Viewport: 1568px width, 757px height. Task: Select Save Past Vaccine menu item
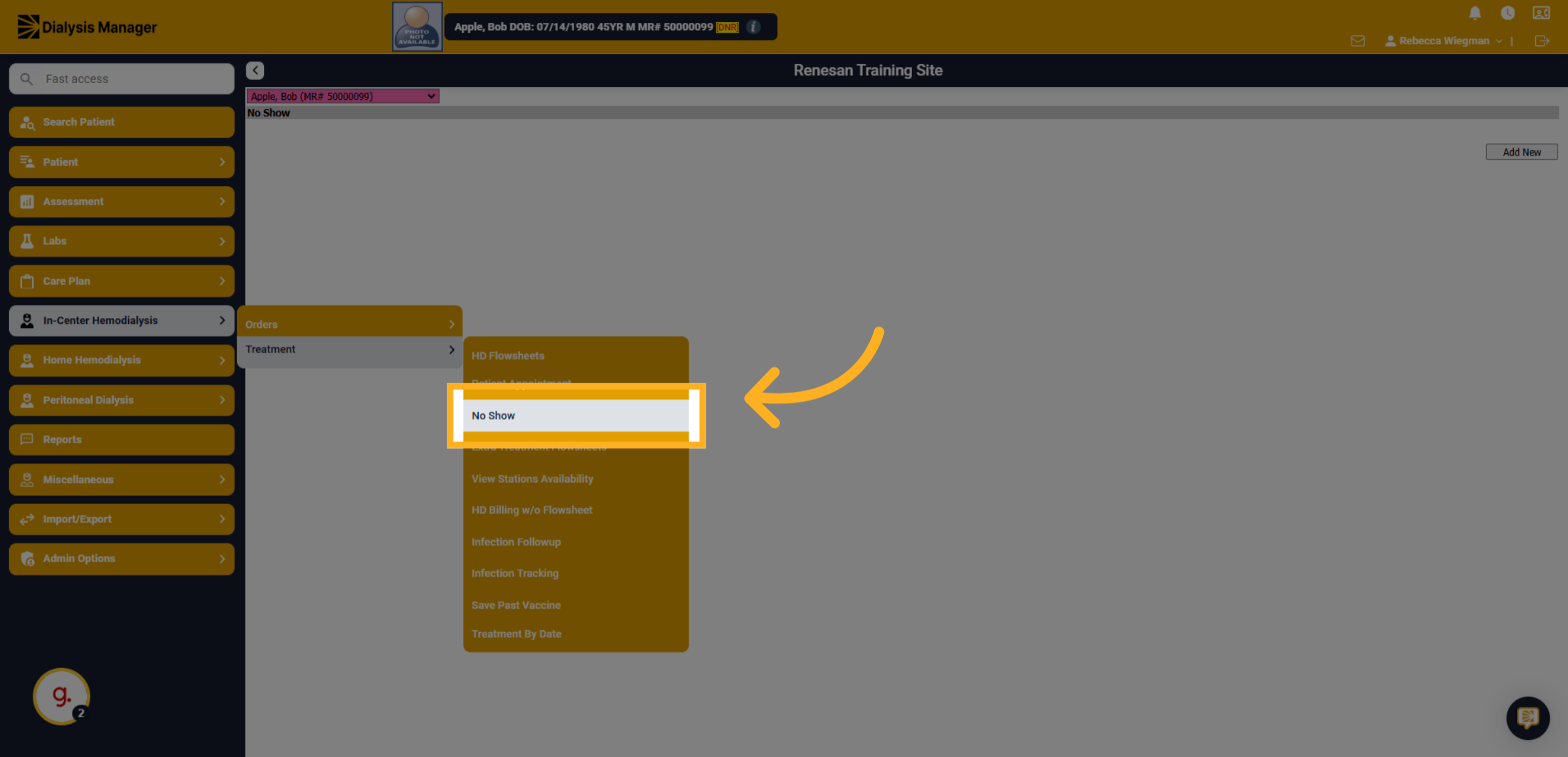pyautogui.click(x=576, y=605)
